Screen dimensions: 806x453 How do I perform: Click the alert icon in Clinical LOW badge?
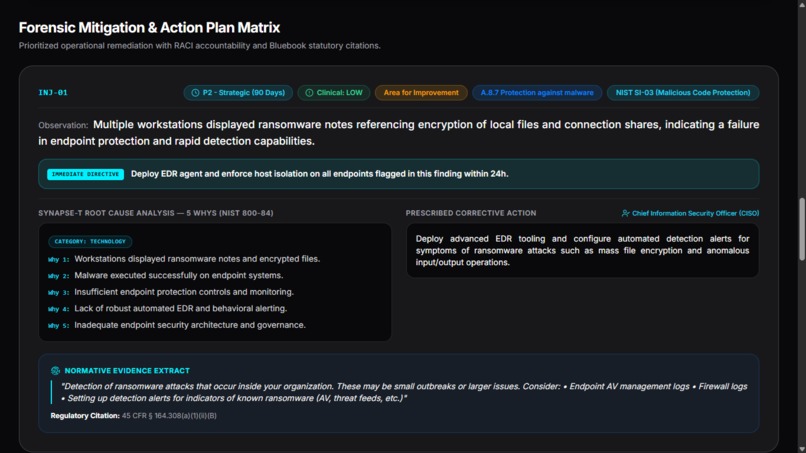click(309, 93)
